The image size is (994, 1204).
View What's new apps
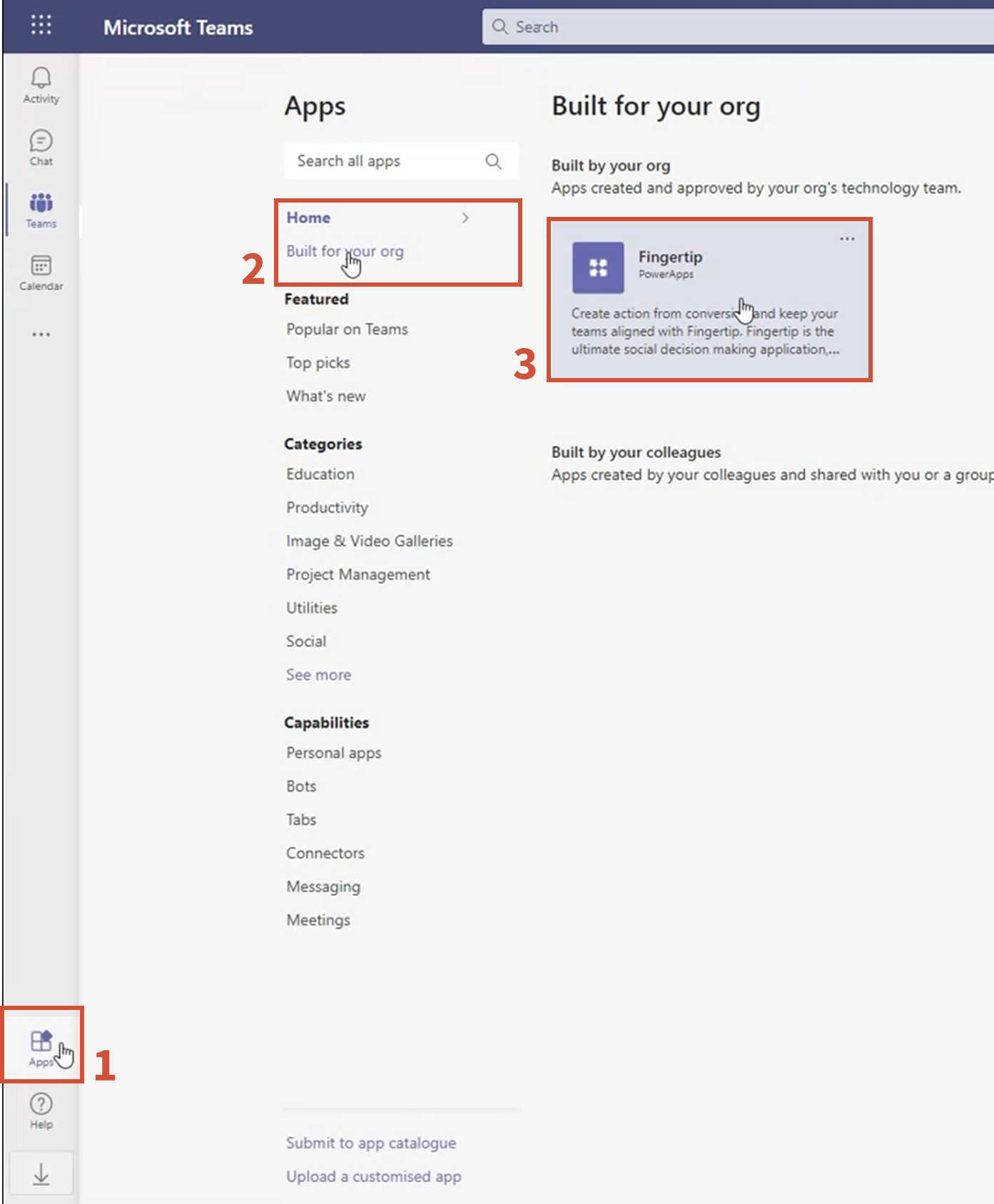326,397
